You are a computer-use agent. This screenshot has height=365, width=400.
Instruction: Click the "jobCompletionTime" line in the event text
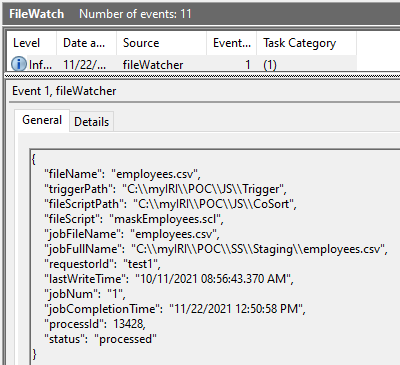175,309
